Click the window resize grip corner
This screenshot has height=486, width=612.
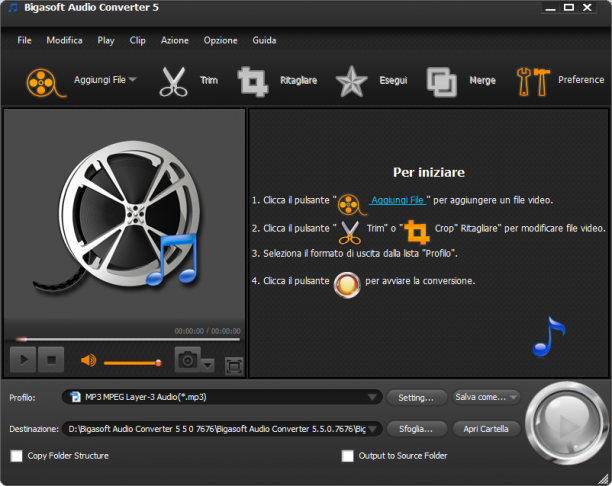click(x=605, y=479)
